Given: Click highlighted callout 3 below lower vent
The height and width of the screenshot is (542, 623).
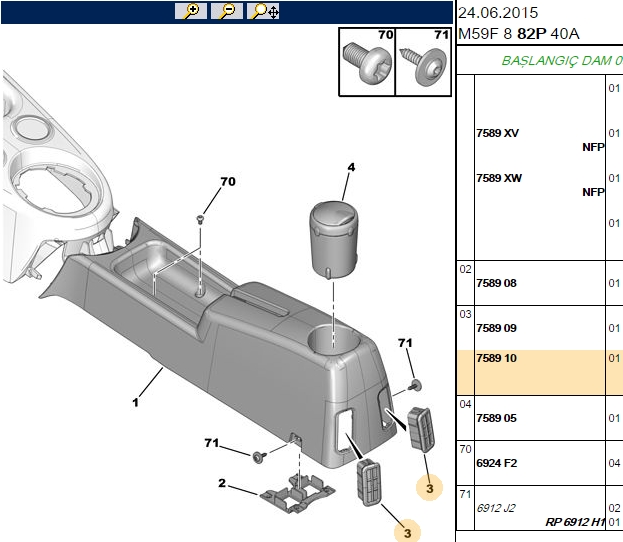Looking at the screenshot, I should click(x=407, y=532).
